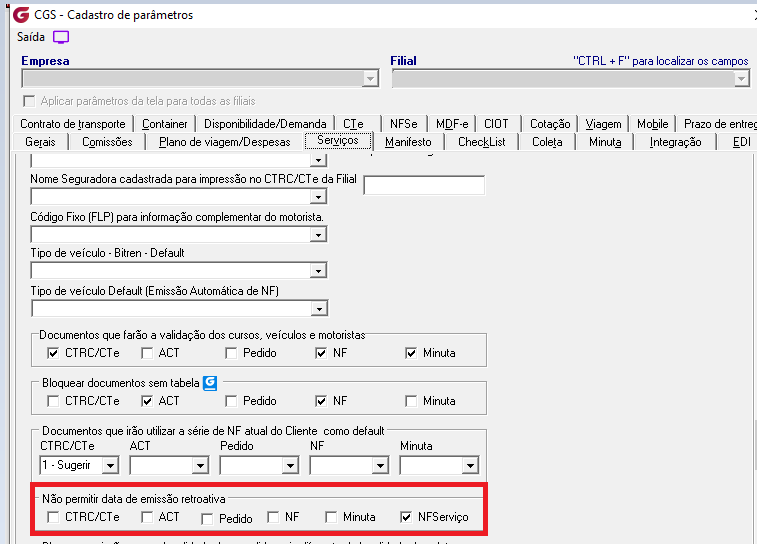Viewport: 757px width, 544px height.
Task: Switch to the Mobile tab
Action: (653, 124)
